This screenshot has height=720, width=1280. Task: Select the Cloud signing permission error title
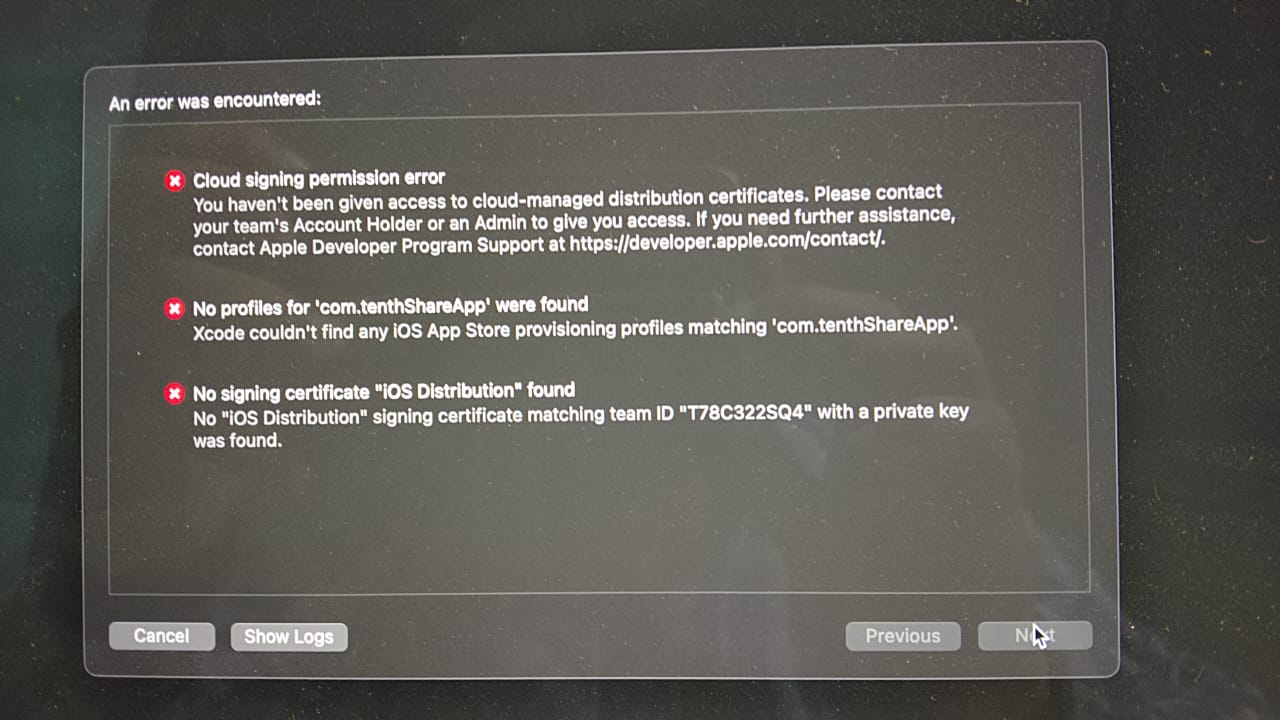coord(319,179)
